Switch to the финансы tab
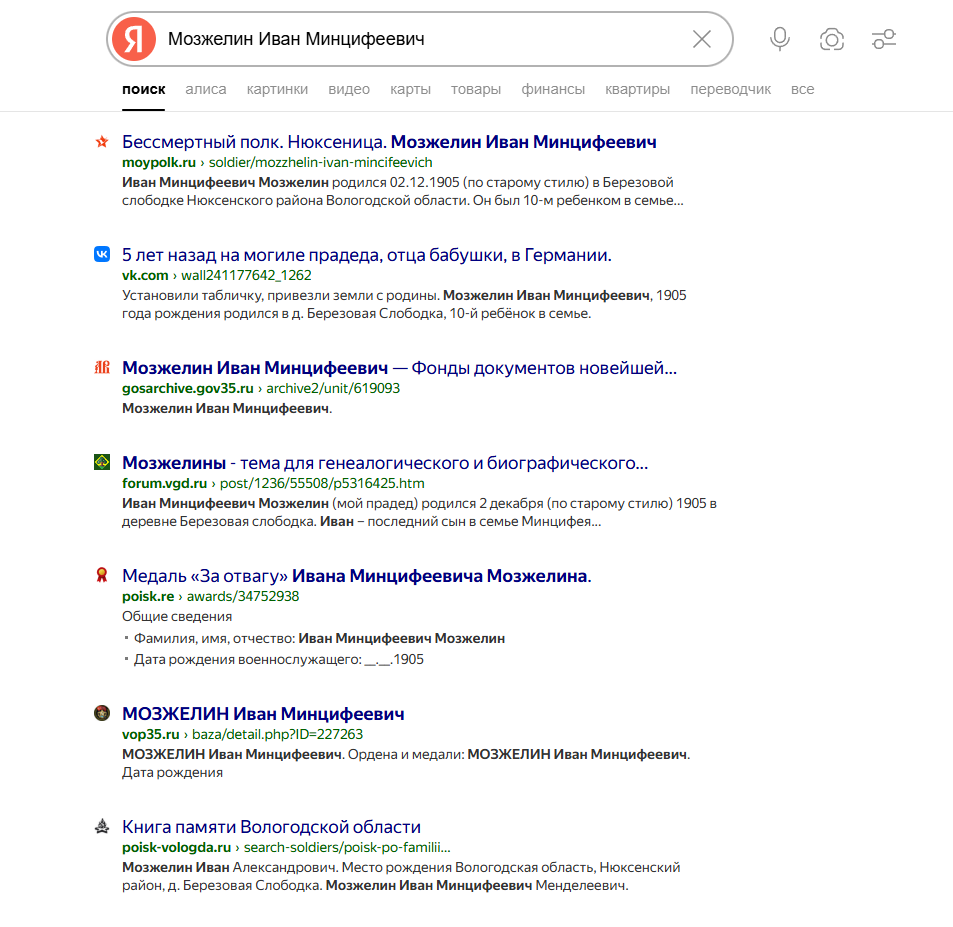953x927 pixels. 553,89
